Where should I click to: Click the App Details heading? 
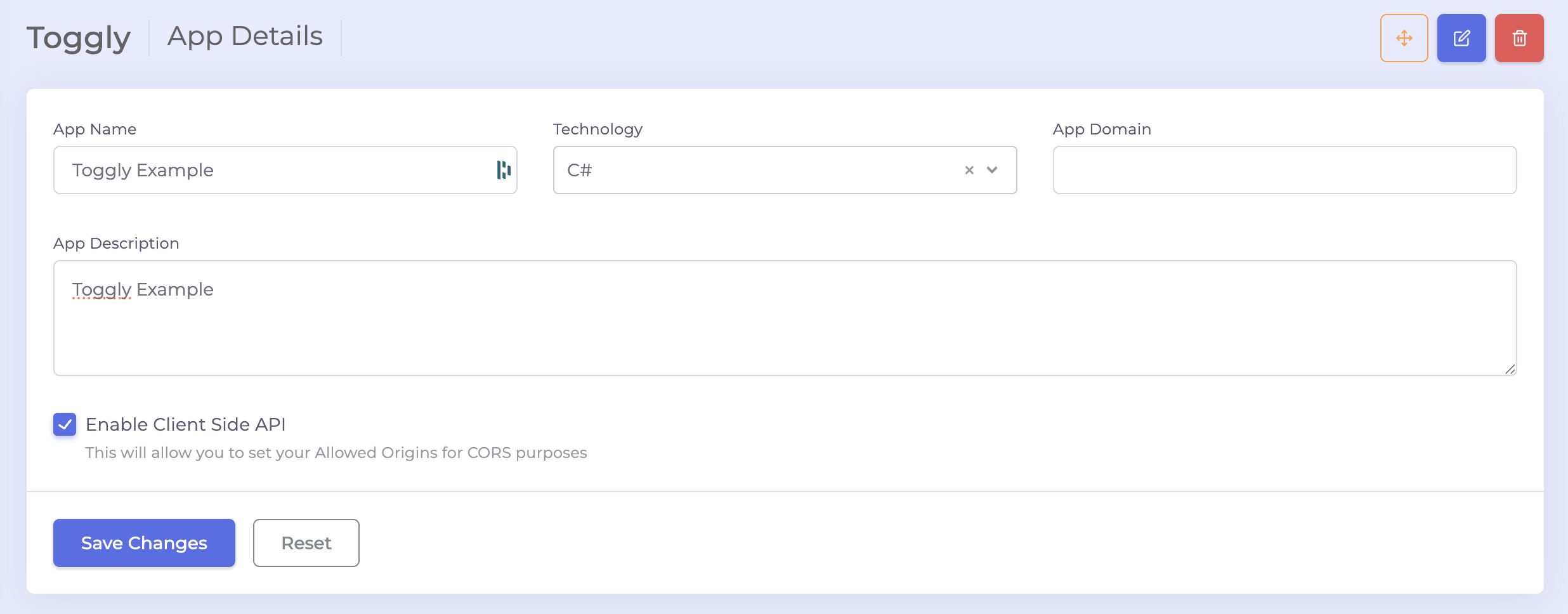pyautogui.click(x=245, y=36)
